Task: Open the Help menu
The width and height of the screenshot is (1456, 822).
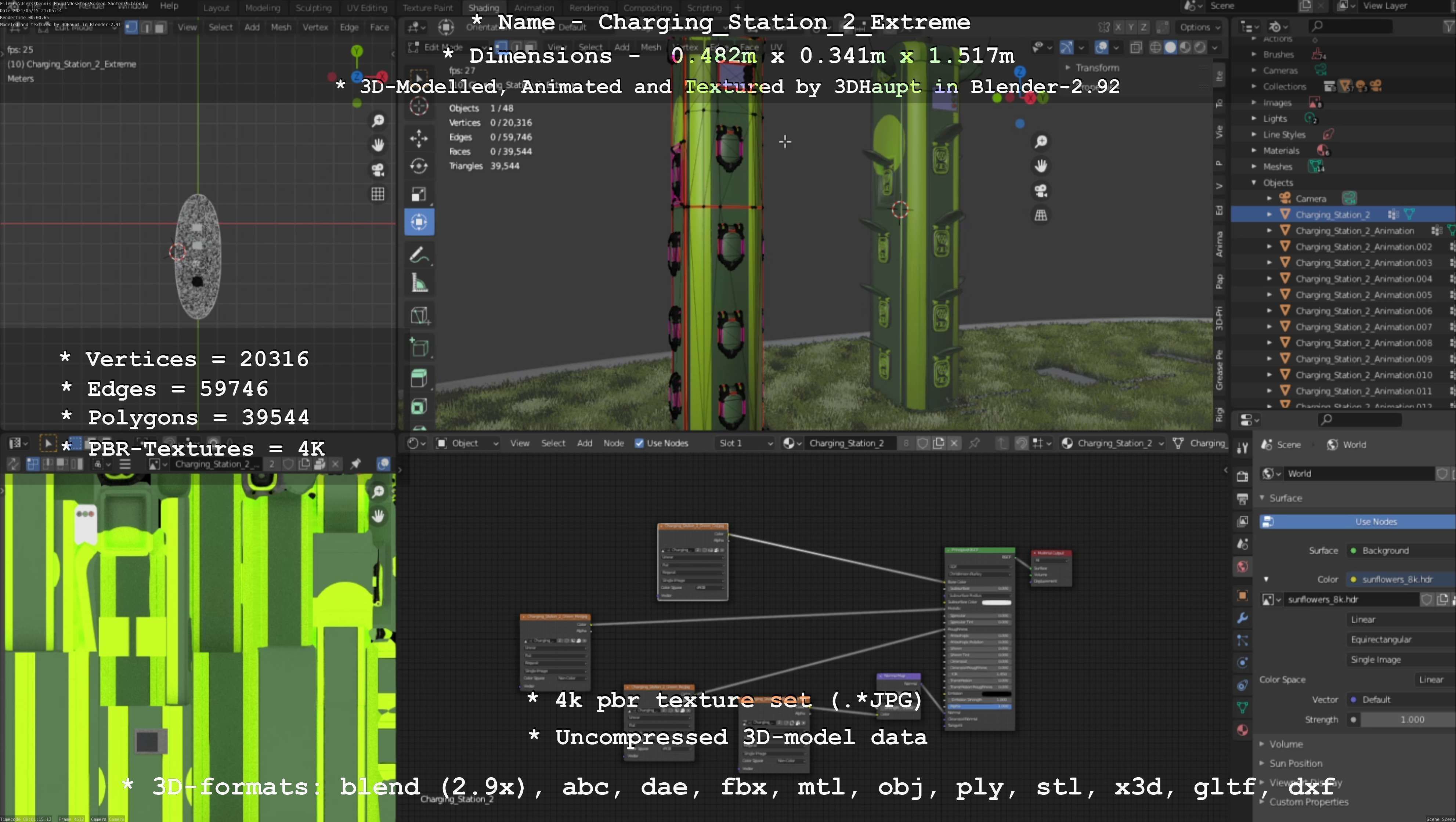Action: (x=169, y=6)
